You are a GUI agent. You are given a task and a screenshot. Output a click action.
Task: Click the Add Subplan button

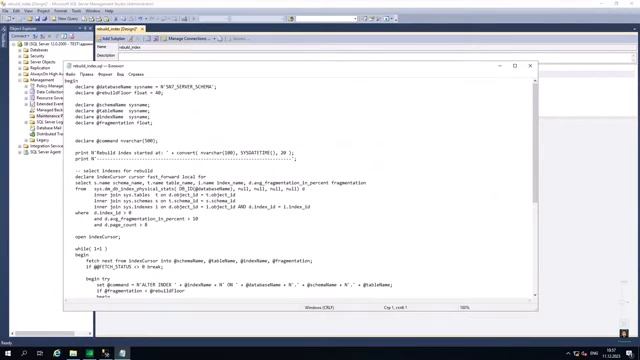111,38
